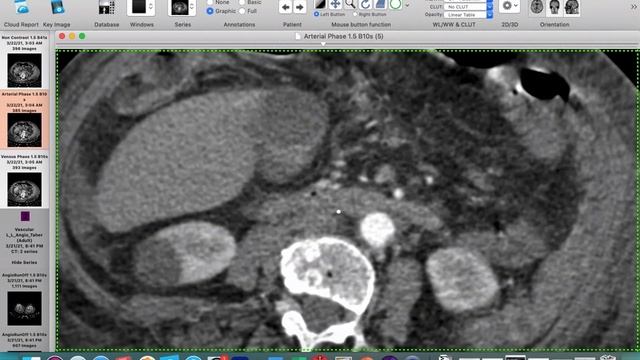Open the Series selector stepper arrows
Image resolution: width=640 pixels, height=360 pixels.
[x=192, y=7]
